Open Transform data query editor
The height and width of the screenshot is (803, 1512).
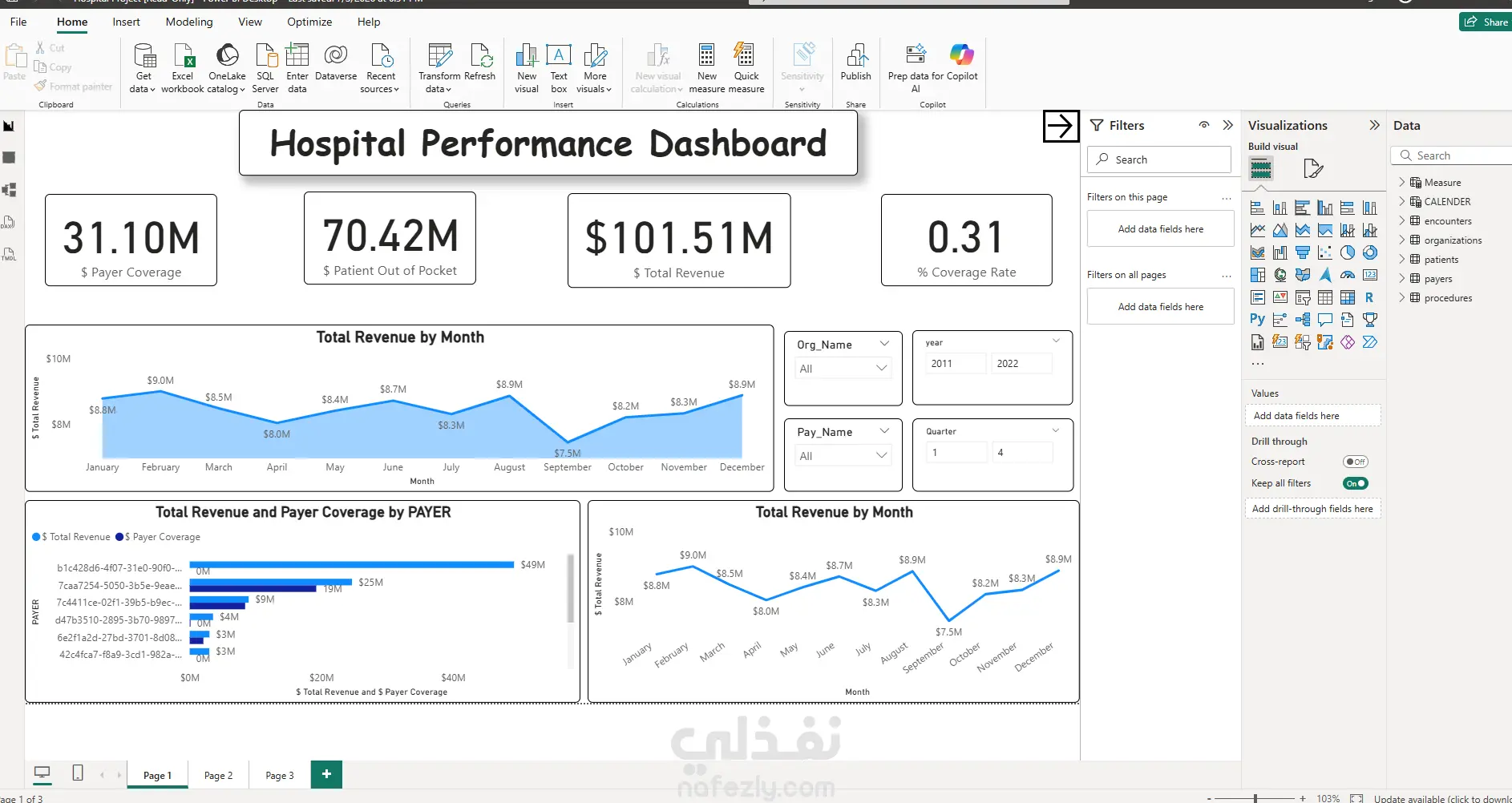click(439, 68)
